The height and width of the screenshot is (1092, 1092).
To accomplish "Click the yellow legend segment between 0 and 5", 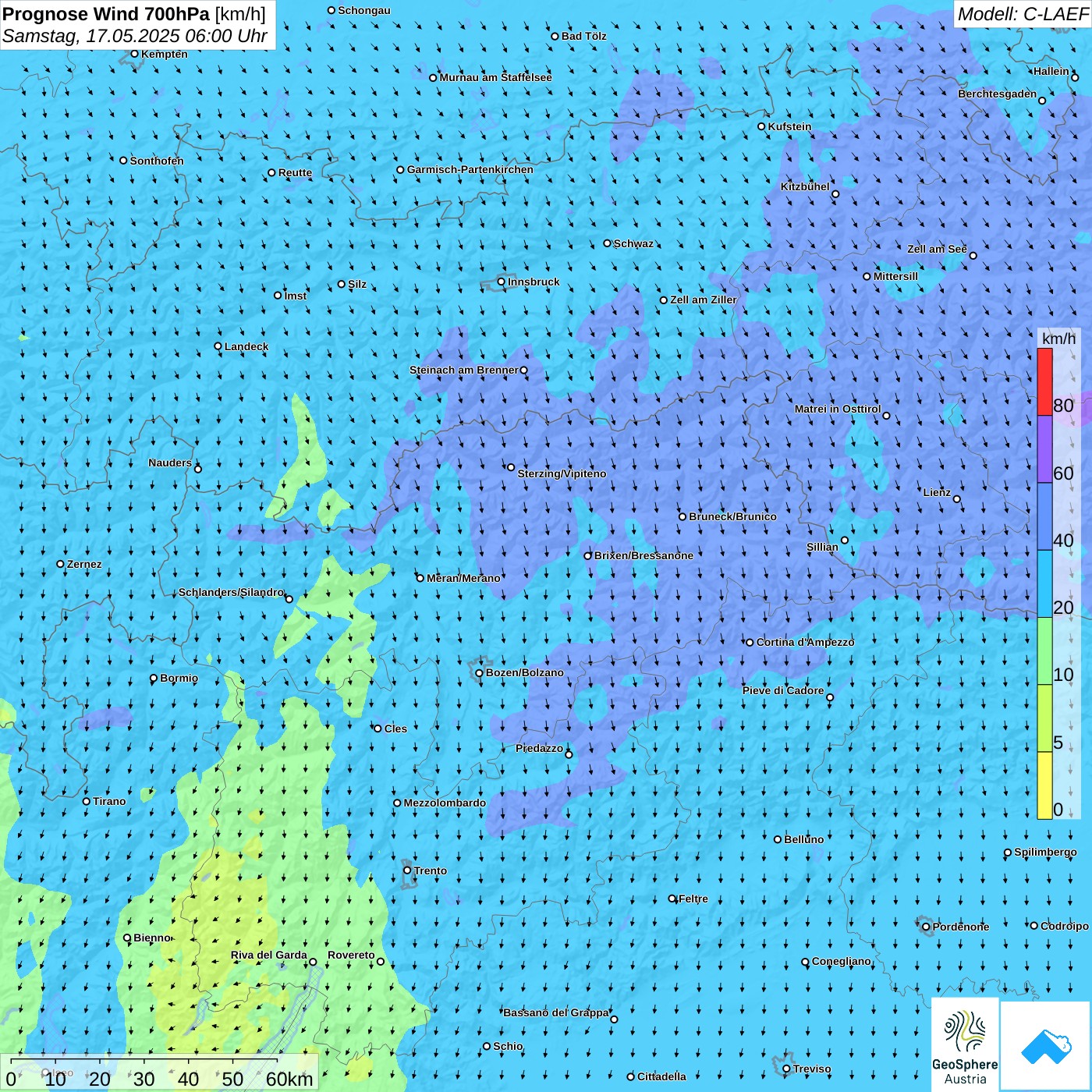I will coord(1044,785).
